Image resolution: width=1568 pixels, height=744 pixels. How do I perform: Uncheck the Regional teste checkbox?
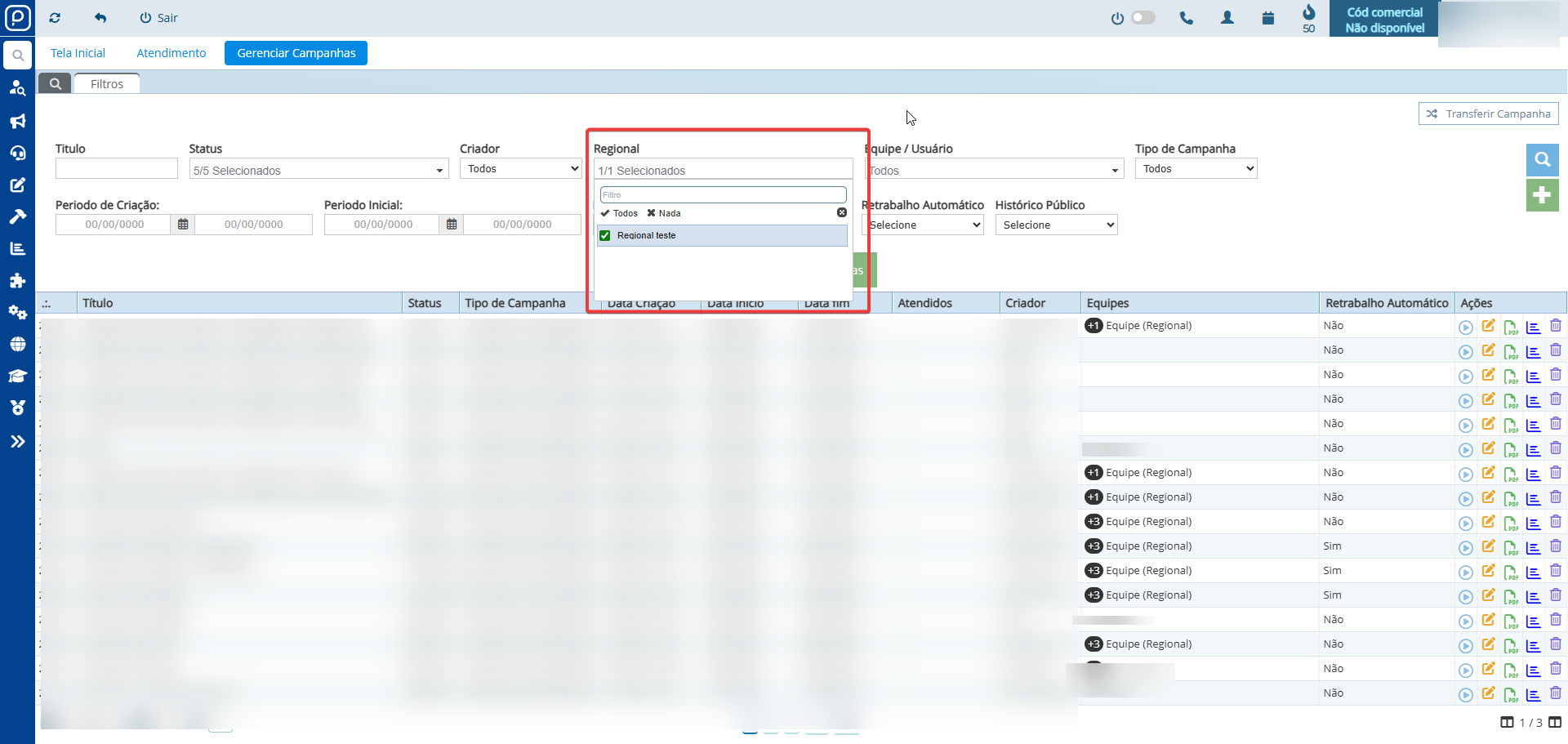pyautogui.click(x=605, y=235)
